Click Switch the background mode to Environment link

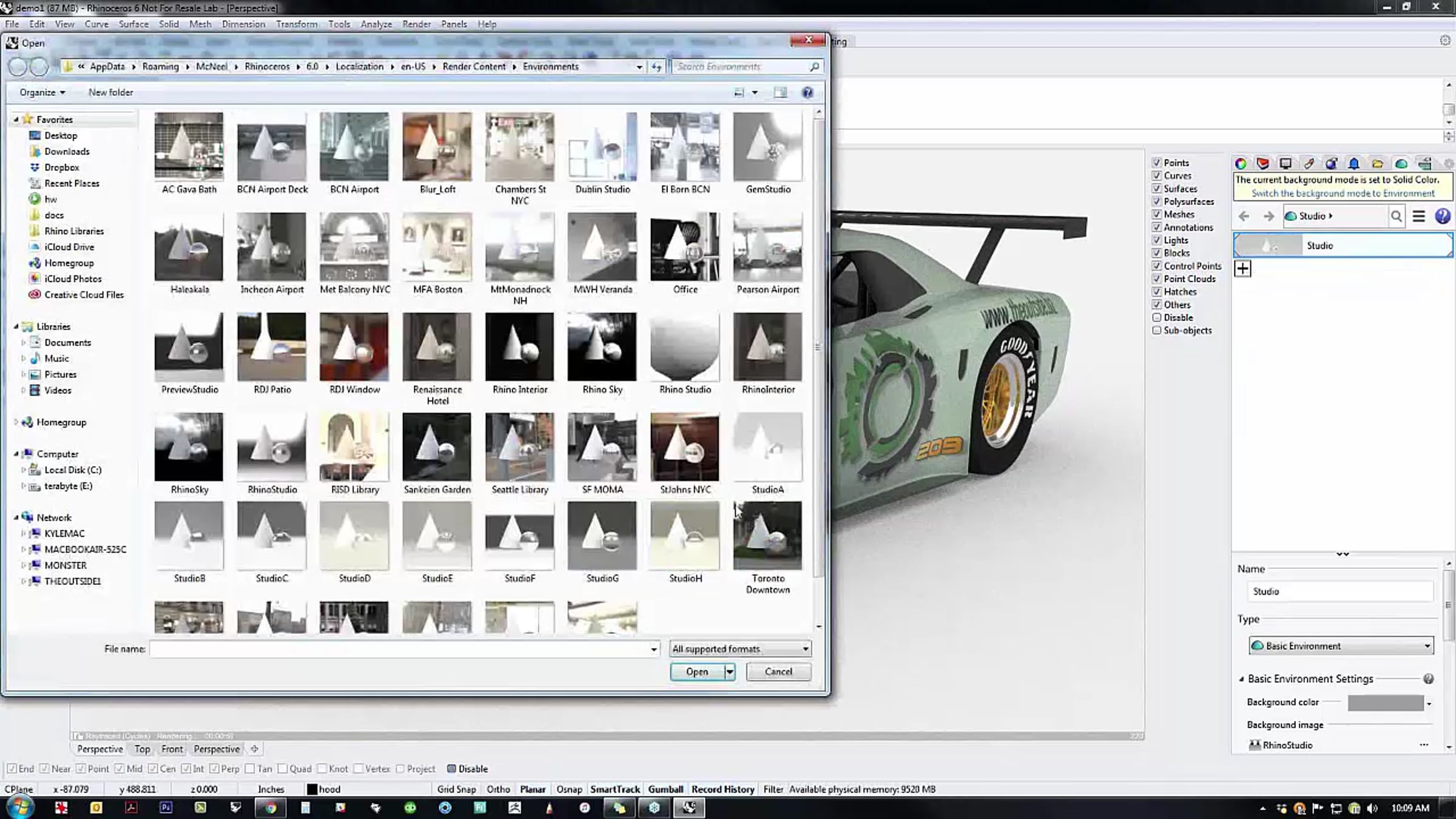click(1343, 194)
